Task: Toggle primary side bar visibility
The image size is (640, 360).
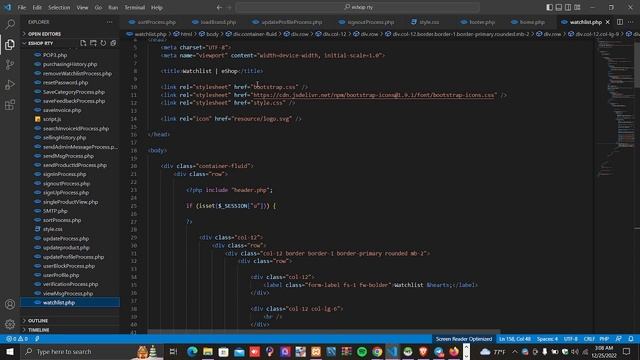Action: click(549, 7)
